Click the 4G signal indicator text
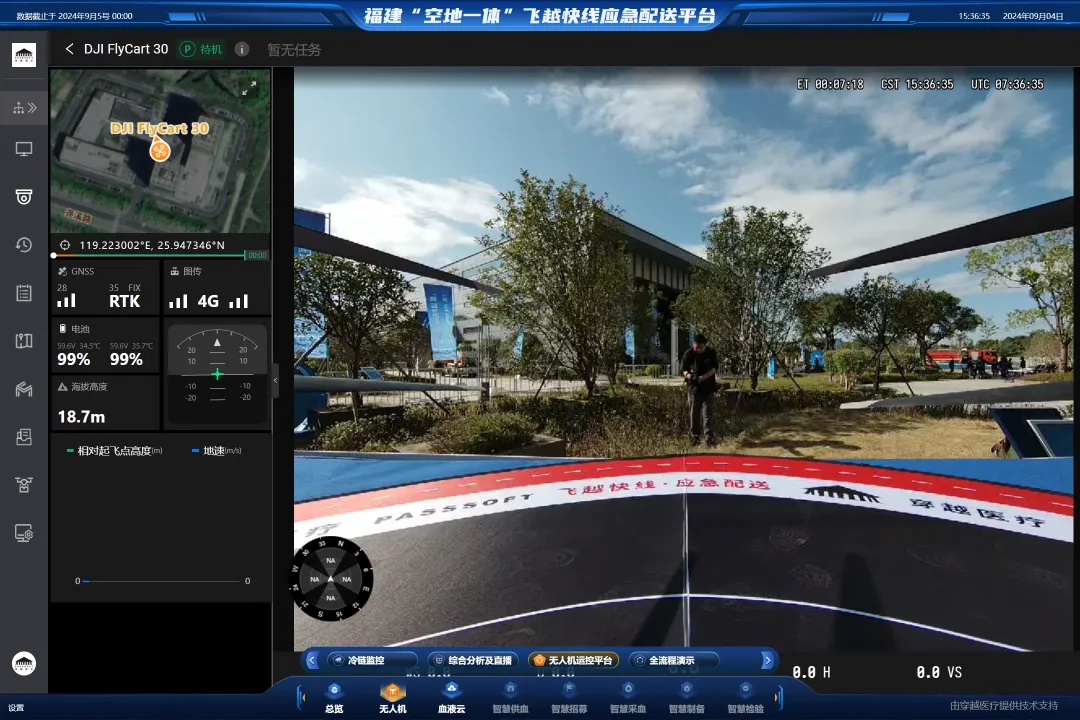This screenshot has width=1080, height=720. point(208,301)
